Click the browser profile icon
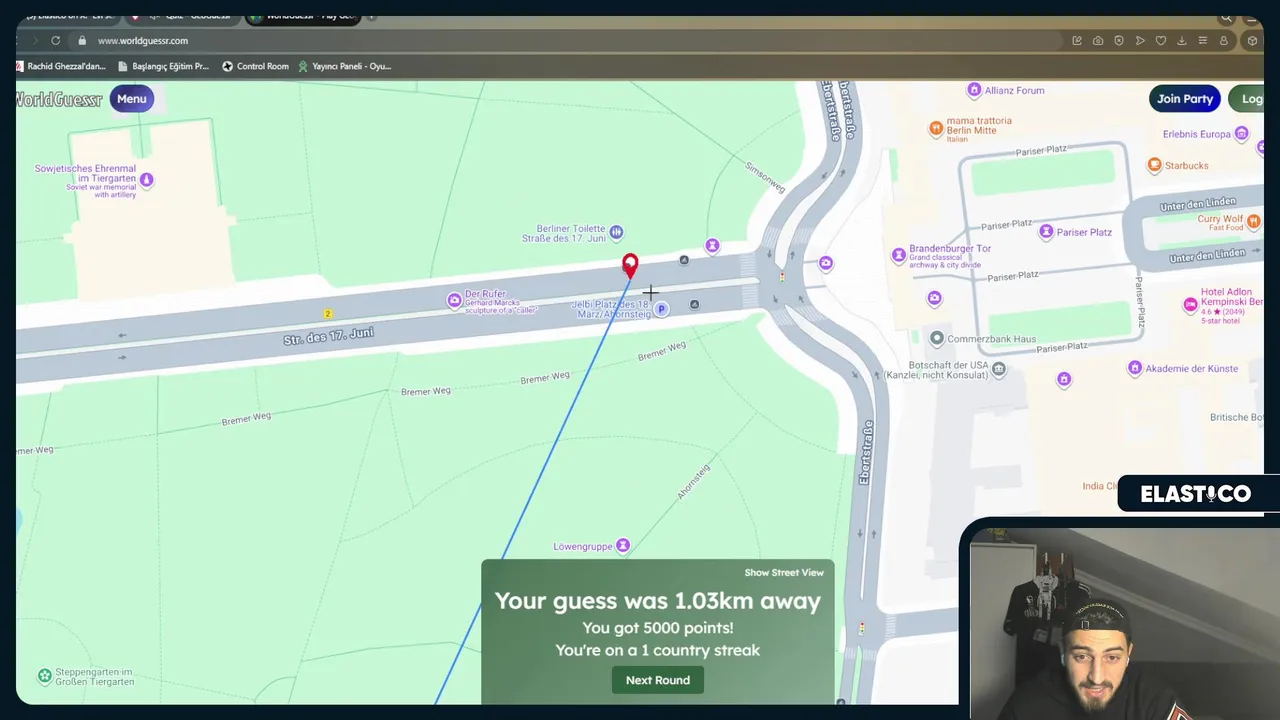This screenshot has height=720, width=1280. [x=1224, y=41]
